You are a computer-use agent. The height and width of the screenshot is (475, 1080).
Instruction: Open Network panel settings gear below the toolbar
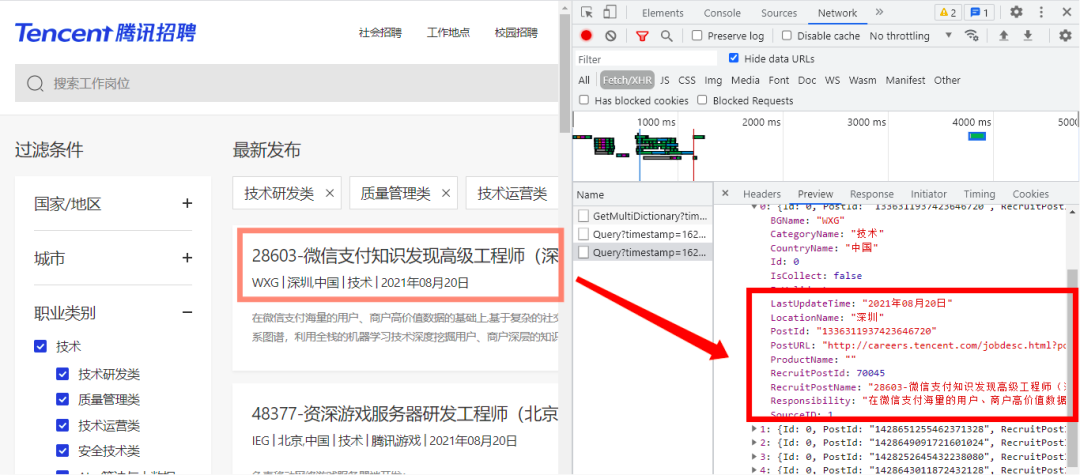[1066, 36]
